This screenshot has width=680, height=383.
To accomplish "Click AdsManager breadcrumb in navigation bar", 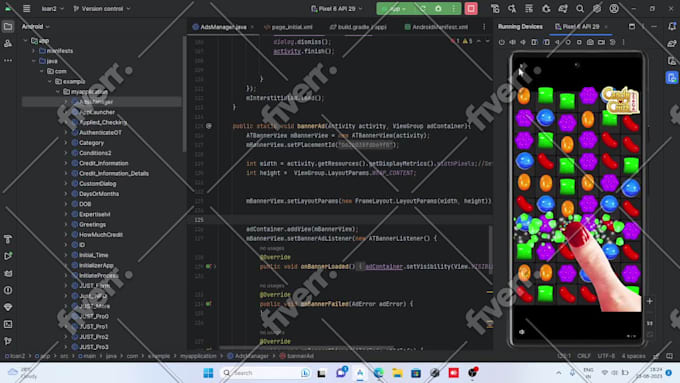I will point(248,356).
